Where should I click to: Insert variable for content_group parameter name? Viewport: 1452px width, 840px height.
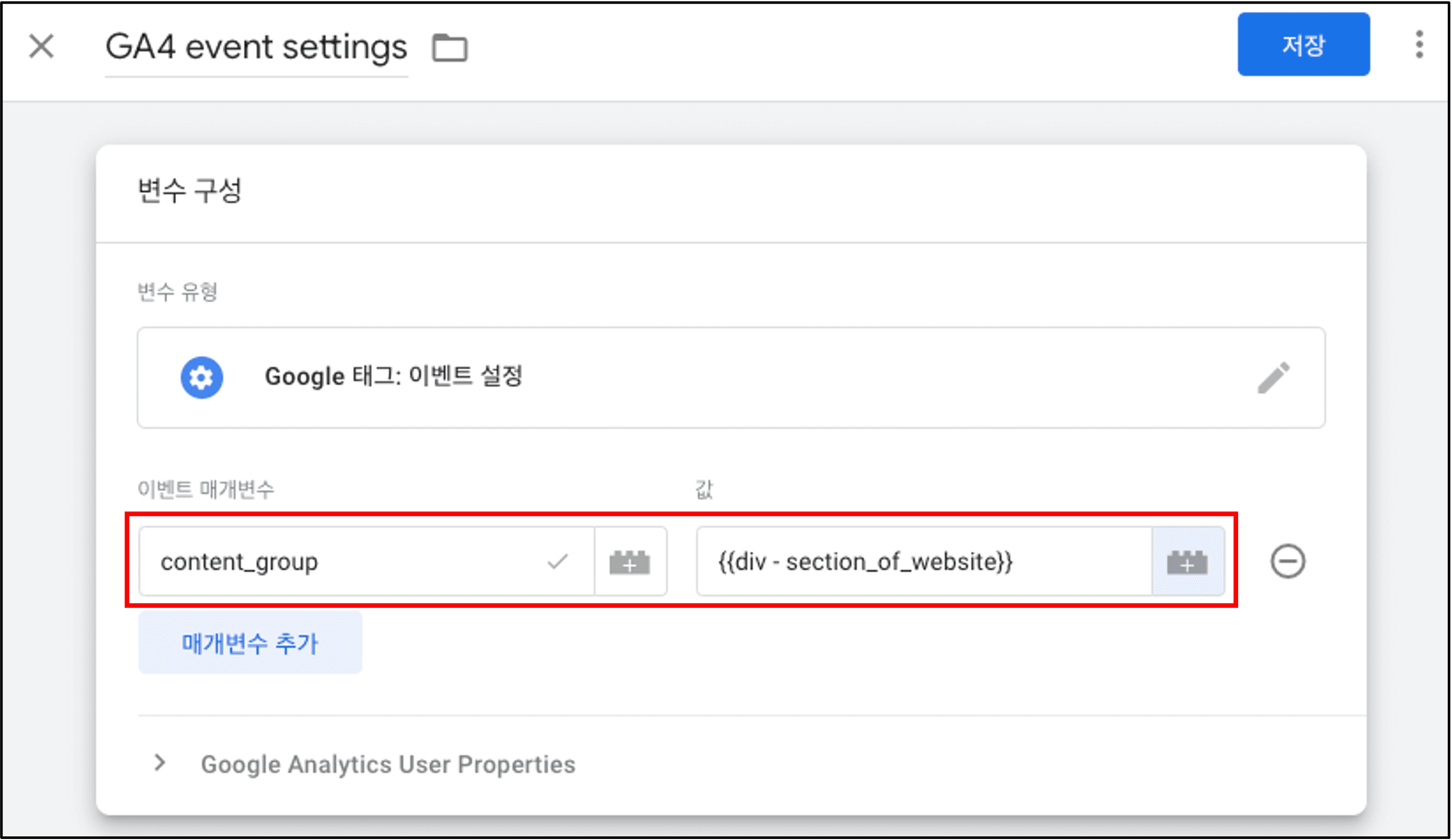click(x=630, y=561)
